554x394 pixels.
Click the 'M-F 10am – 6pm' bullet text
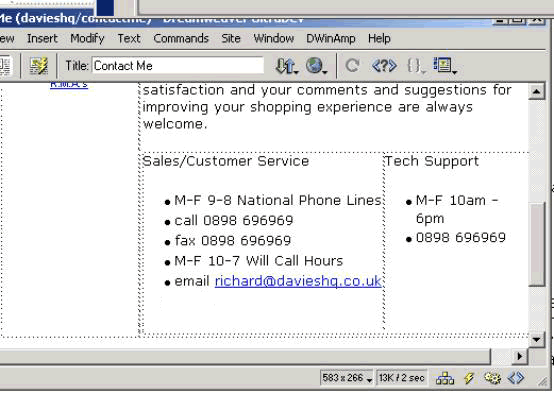(x=457, y=209)
